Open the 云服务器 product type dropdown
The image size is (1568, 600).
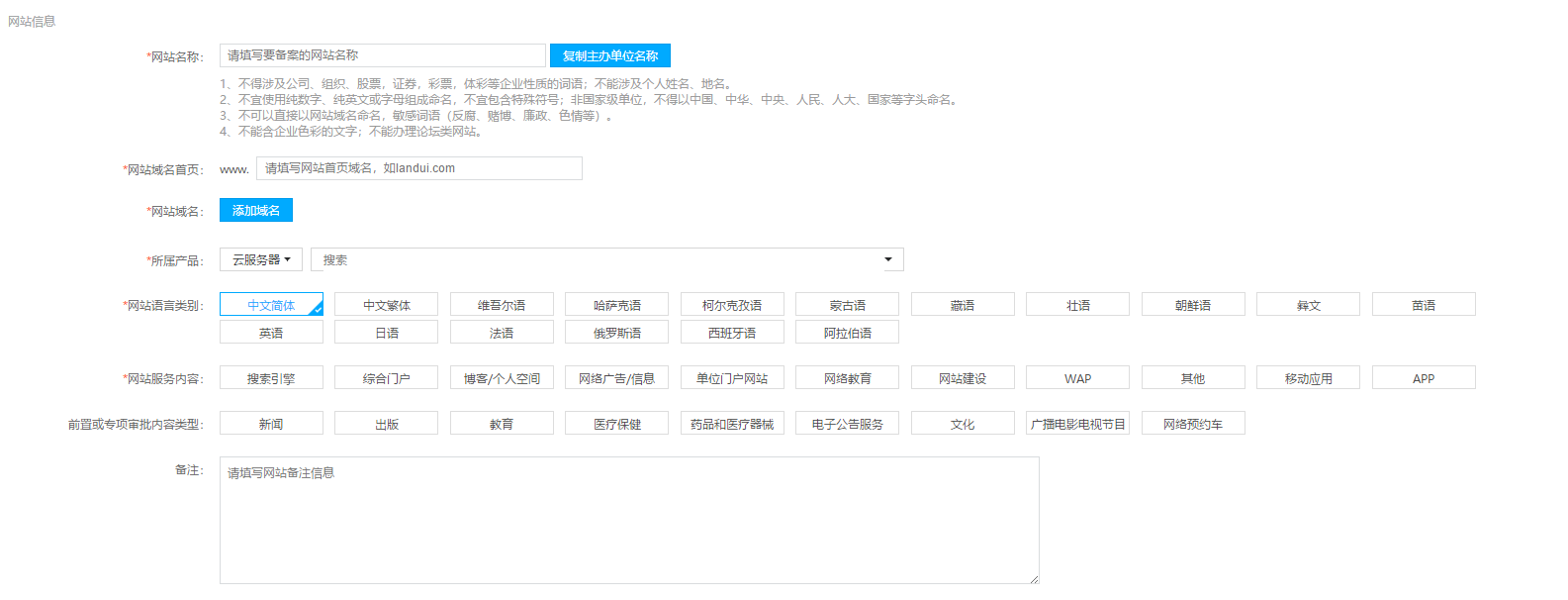point(260,259)
